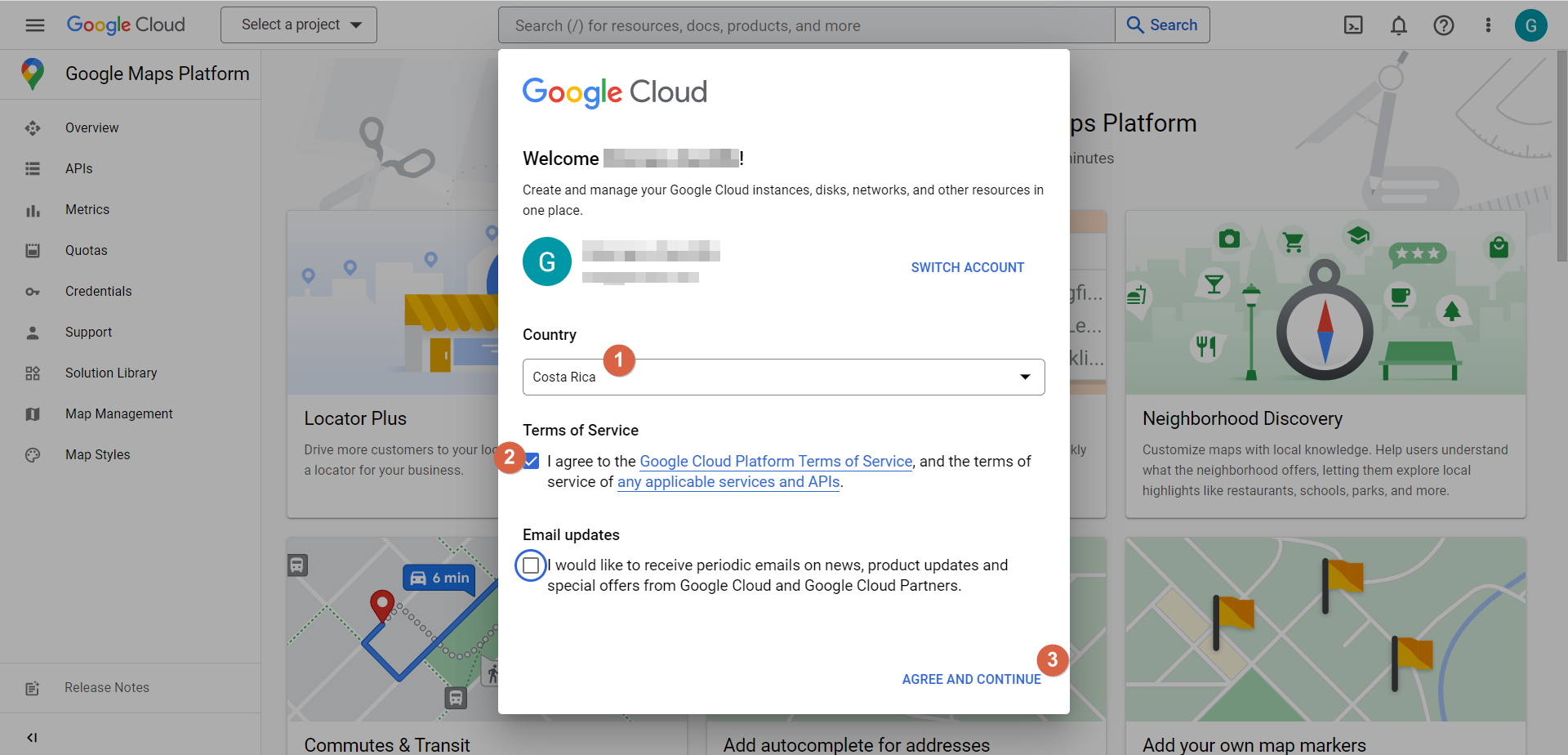This screenshot has height=755, width=1568.
Task: Click AGREE AND CONTINUE button
Action: pos(972,680)
